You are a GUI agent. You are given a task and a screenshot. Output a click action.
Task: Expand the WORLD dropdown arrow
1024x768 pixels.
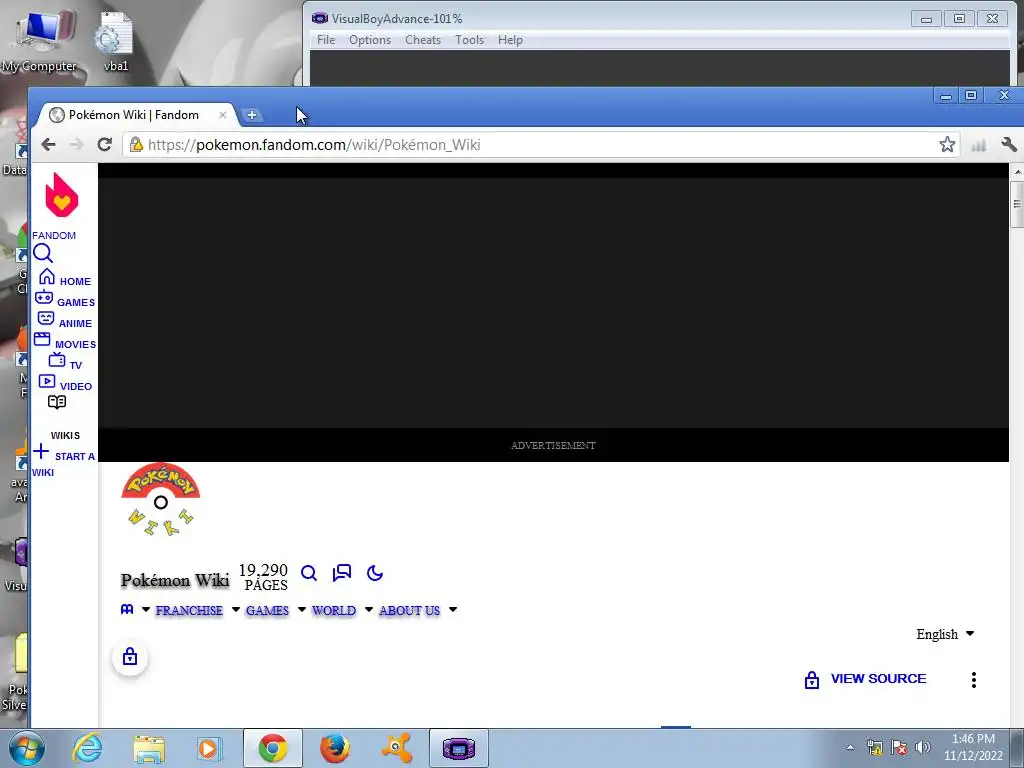[369, 610]
